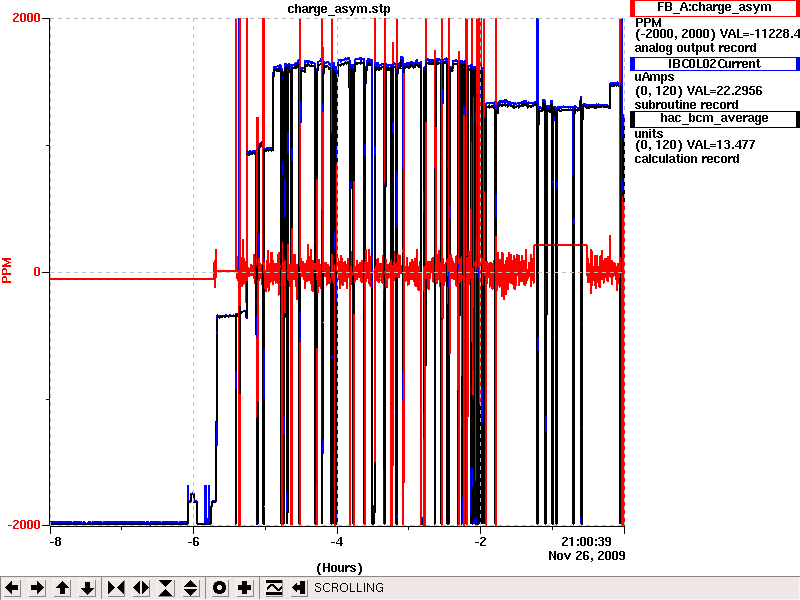Click the uAmps unit label

654,77
